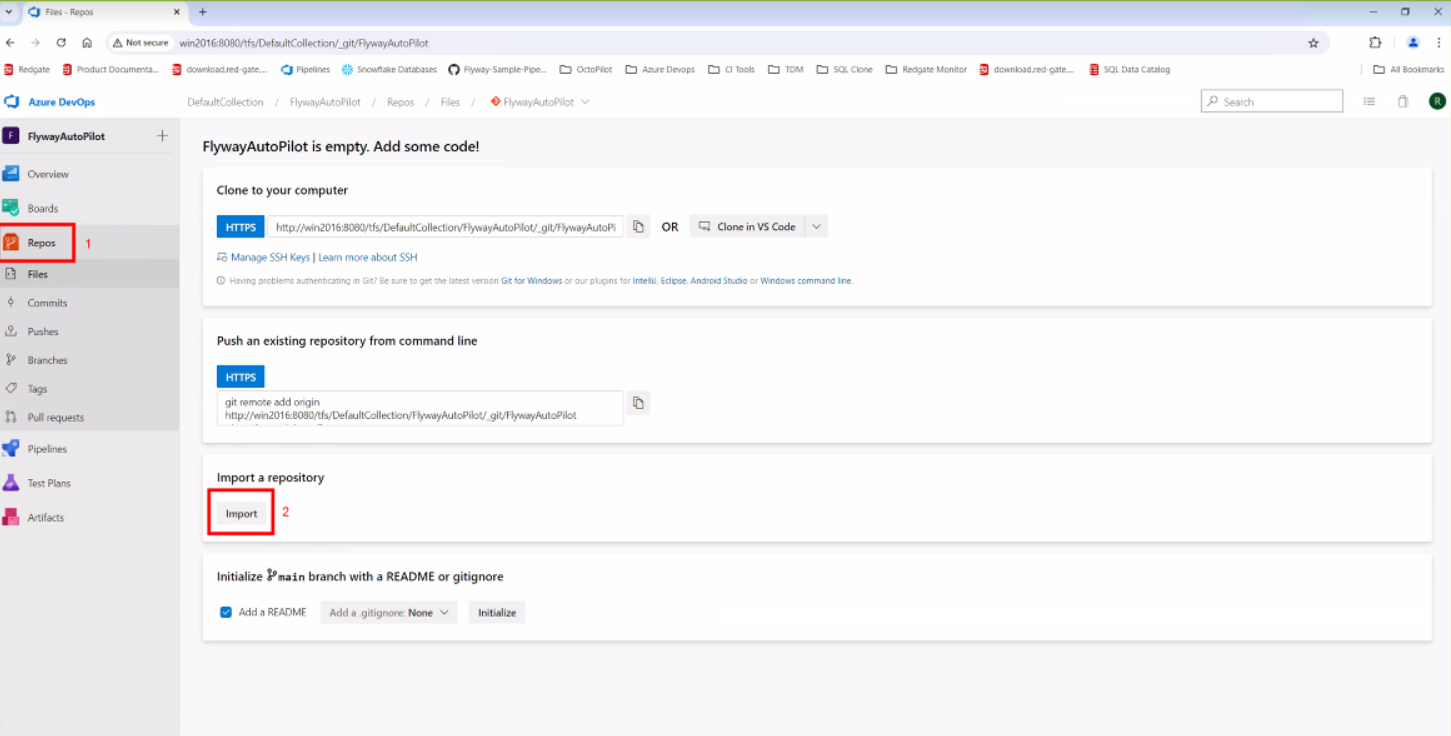This screenshot has height=736, width=1451.
Task: Expand the Clone in VS Code options arrow
Action: tap(816, 227)
